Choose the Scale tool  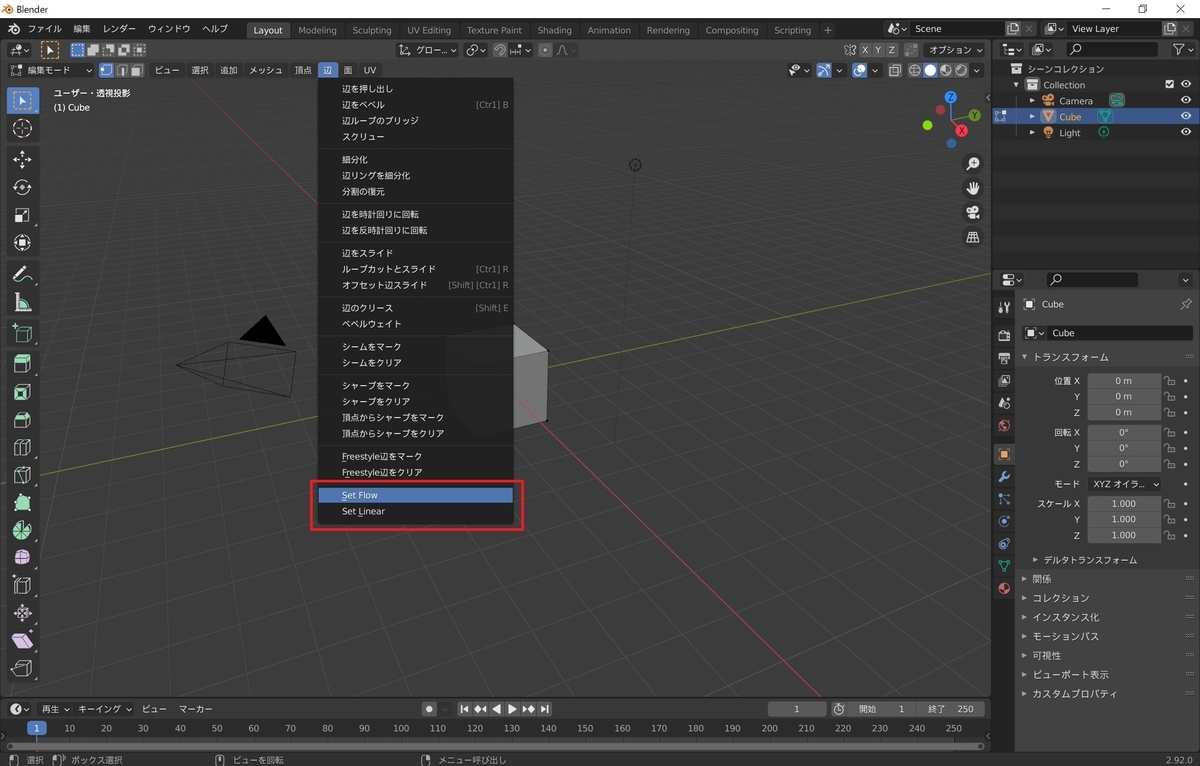[x=22, y=215]
